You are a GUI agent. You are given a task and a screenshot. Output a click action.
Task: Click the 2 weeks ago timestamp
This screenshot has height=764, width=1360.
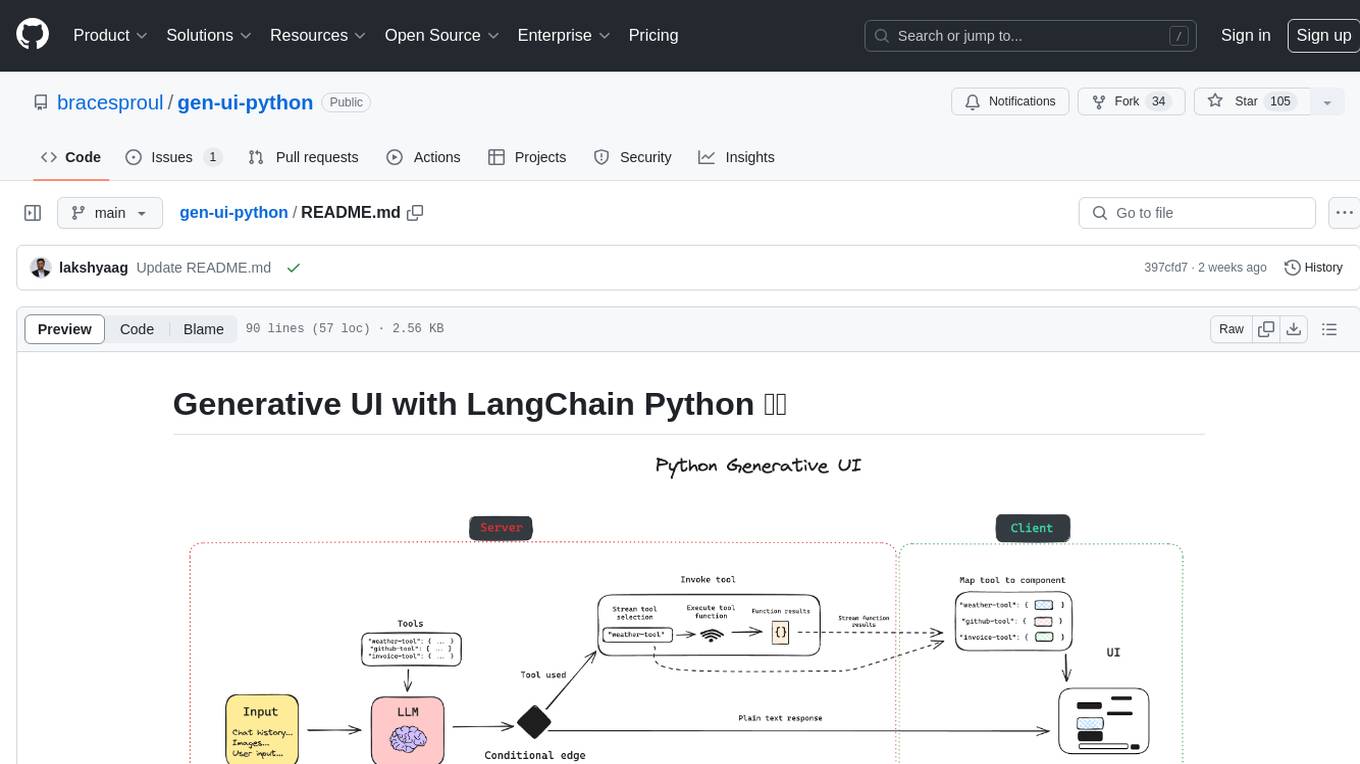(x=1232, y=268)
